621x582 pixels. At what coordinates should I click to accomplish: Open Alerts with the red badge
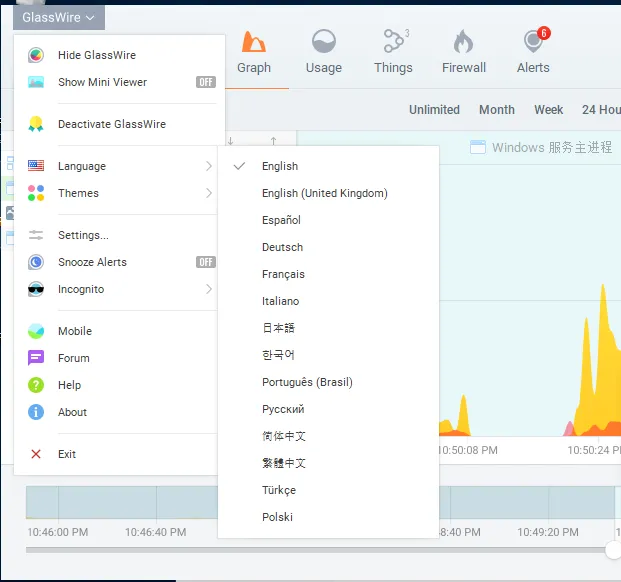533,42
